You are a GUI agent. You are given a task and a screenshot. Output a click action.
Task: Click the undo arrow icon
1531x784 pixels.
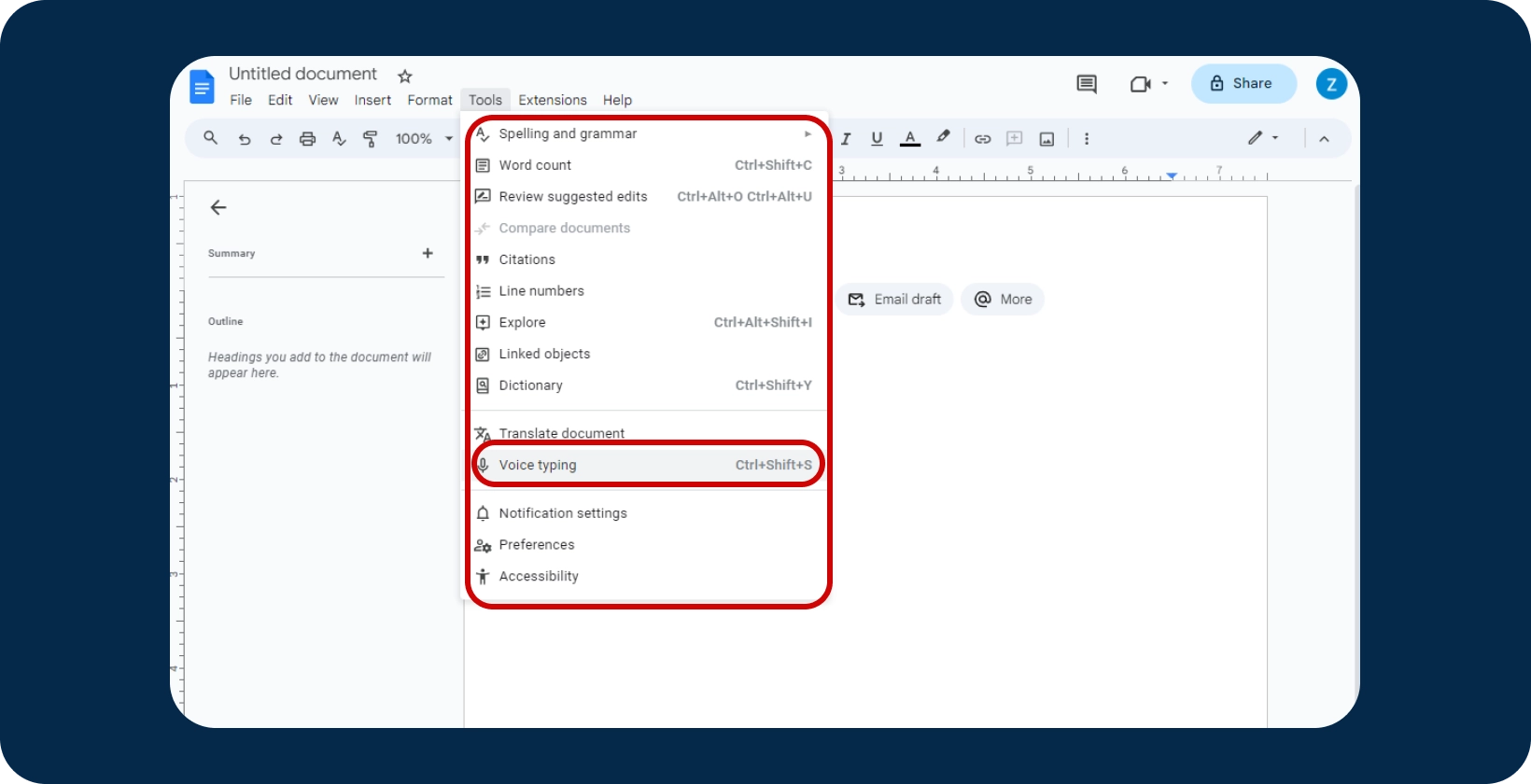[x=245, y=139]
